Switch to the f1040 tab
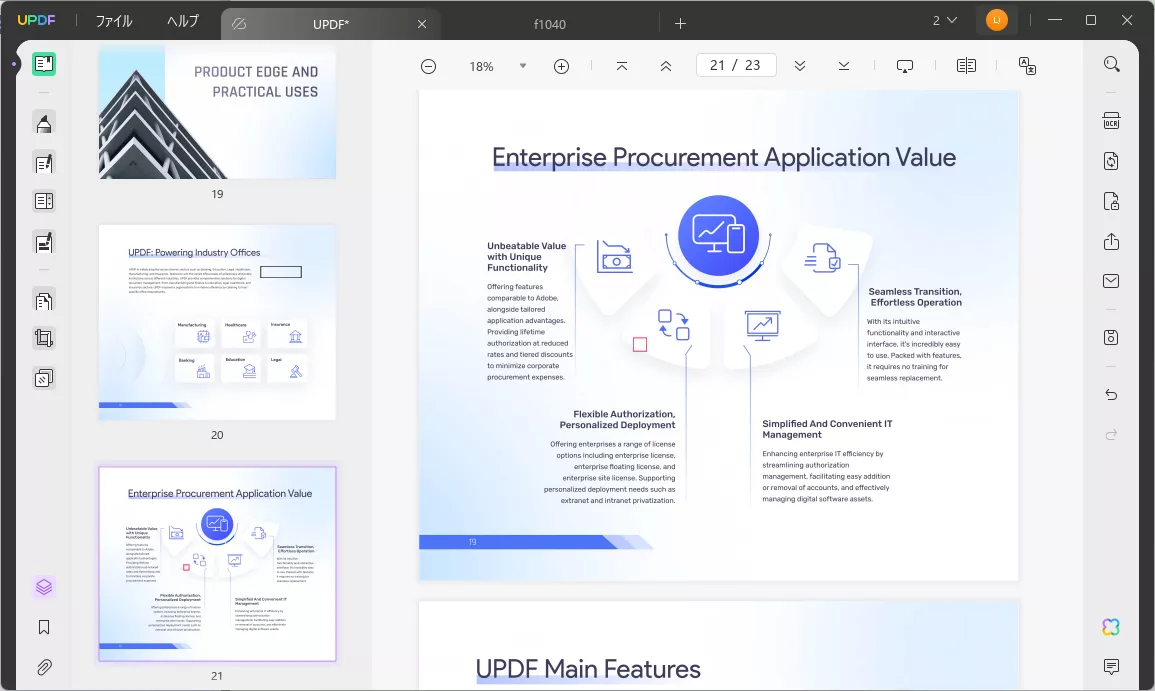This screenshot has height=691, width=1155. point(550,24)
